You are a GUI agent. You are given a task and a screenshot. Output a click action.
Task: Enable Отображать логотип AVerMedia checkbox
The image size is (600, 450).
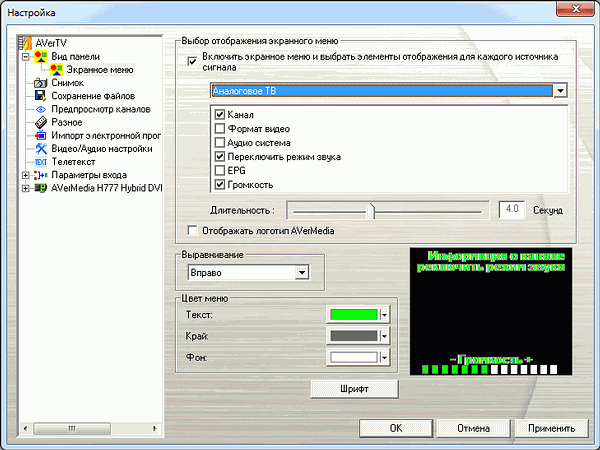click(x=192, y=231)
